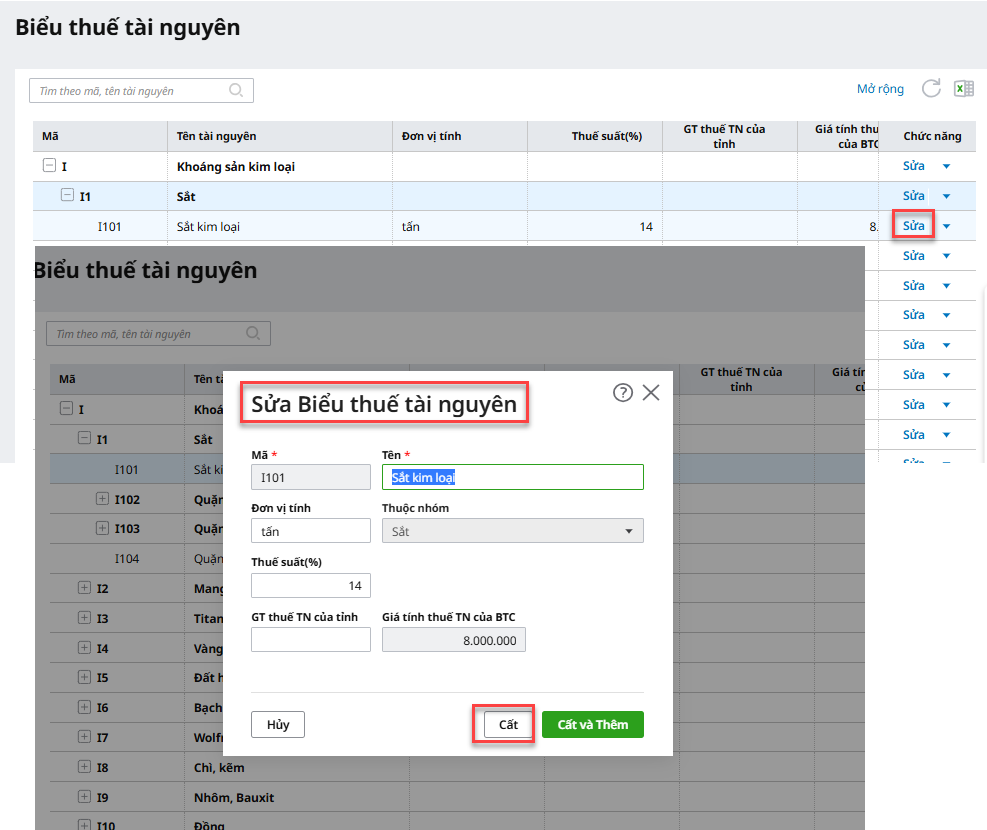Click Sửa link for Sắt kim loại row
The height and width of the screenshot is (830, 987).
point(913,226)
